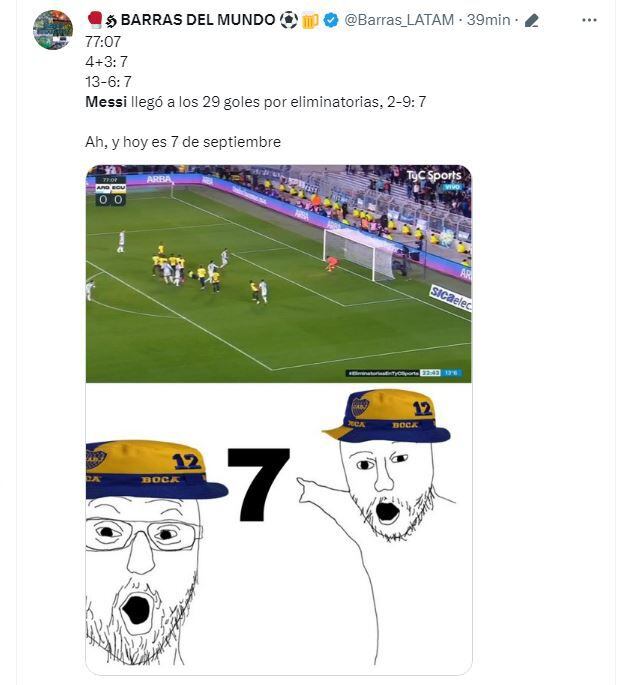
Task: Open the @Barras_LATAM handle link
Action: coord(399,20)
